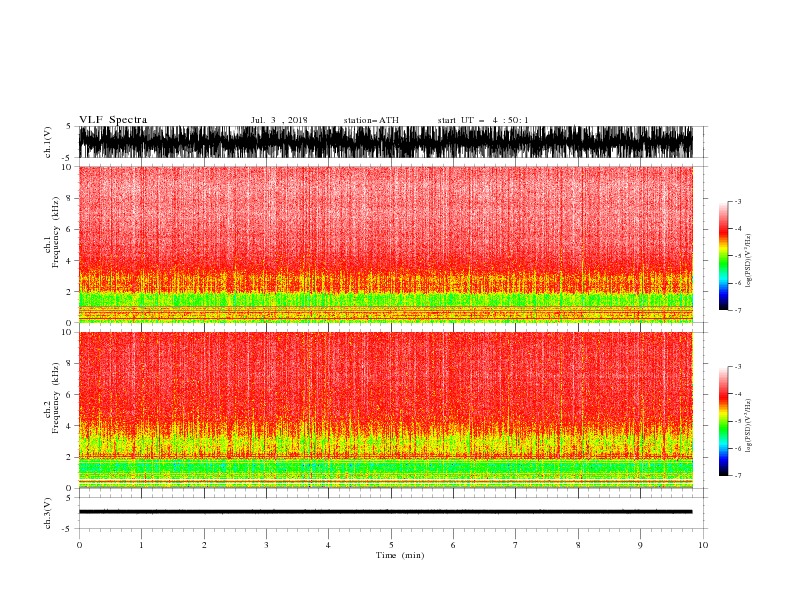Click the time axis tick label "7"

(x=516, y=545)
